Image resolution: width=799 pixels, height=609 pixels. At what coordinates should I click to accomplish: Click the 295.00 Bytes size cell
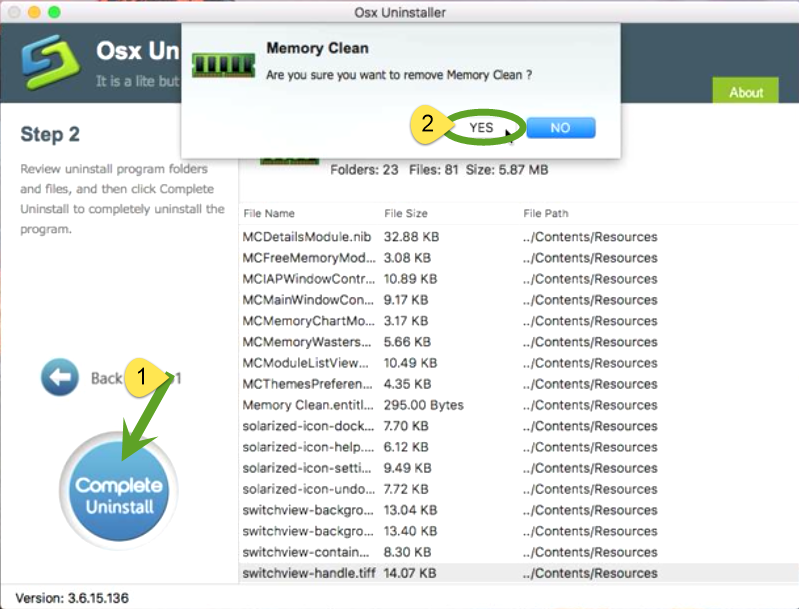(423, 405)
